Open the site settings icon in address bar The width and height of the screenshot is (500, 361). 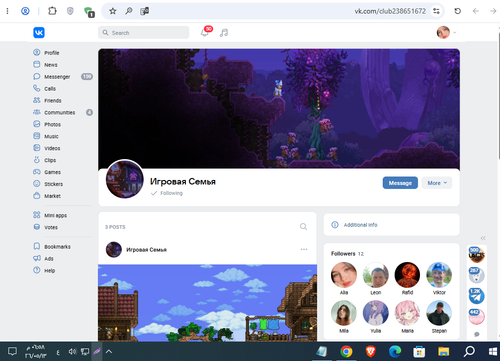click(x=436, y=11)
